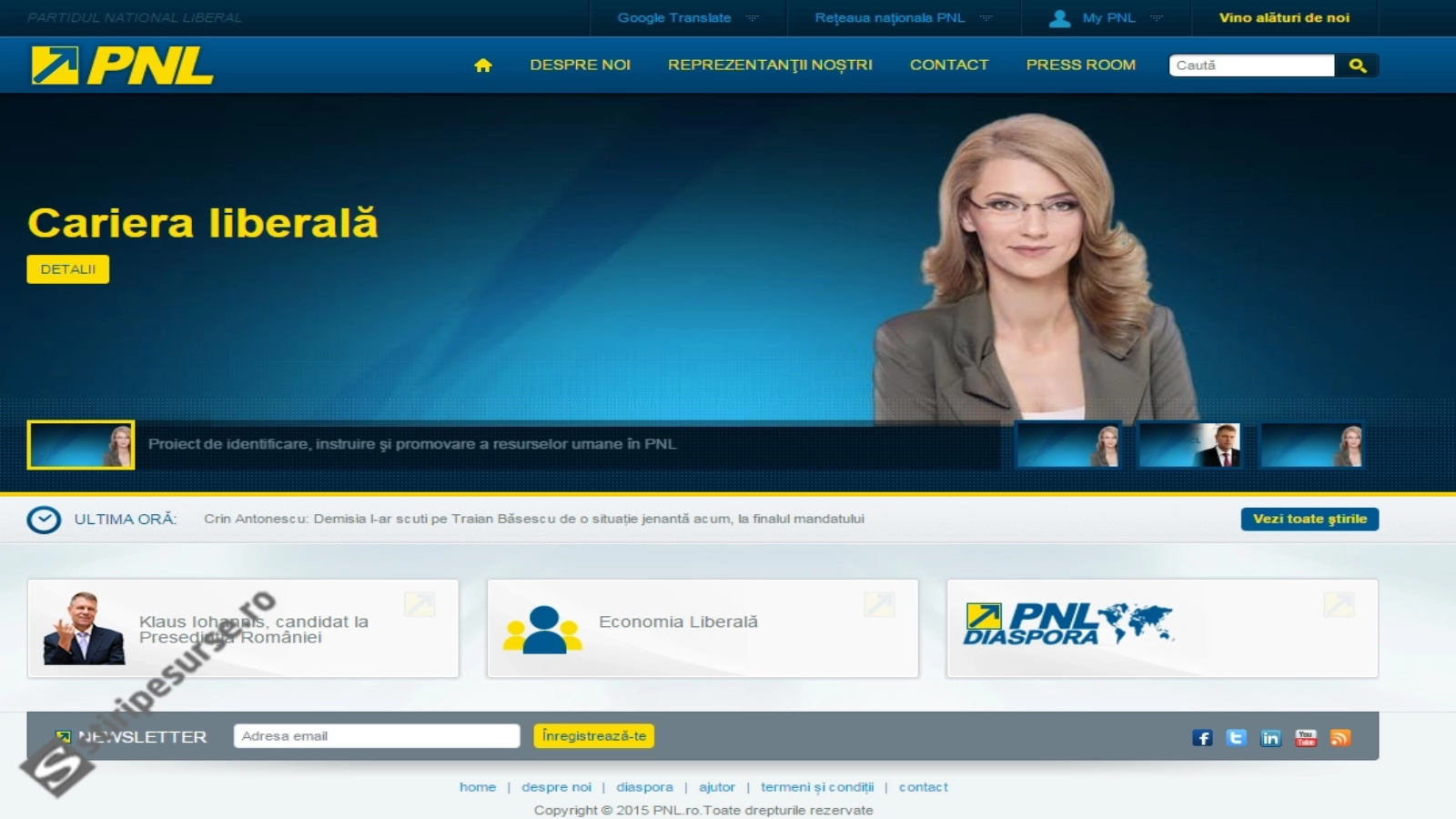Screen dimensions: 1456x819
Task: Open the LinkedIn social icon
Action: click(x=1270, y=738)
